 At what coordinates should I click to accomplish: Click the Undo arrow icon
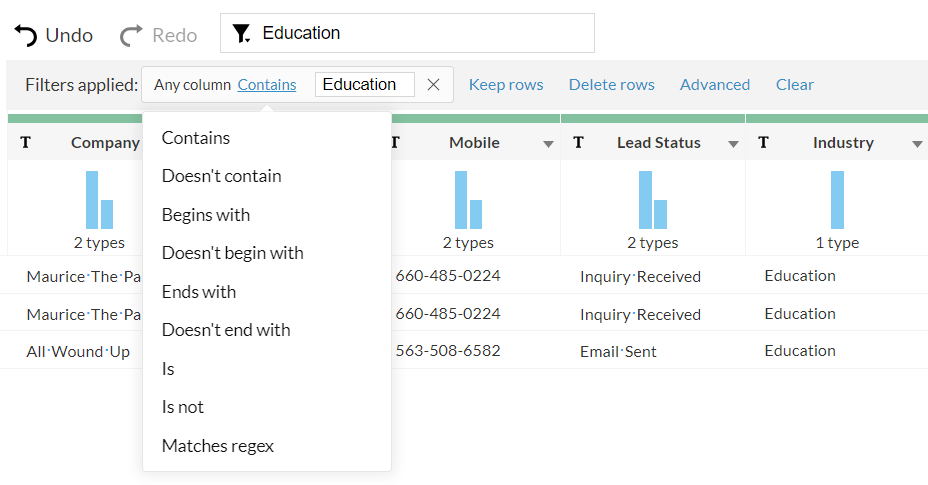(26, 35)
